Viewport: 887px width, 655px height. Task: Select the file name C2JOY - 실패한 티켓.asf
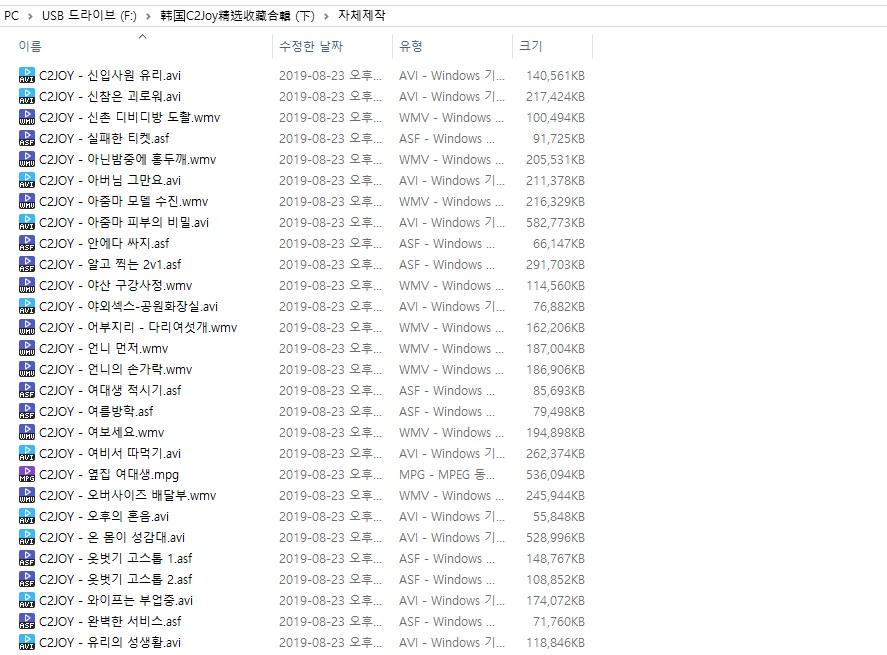point(104,138)
